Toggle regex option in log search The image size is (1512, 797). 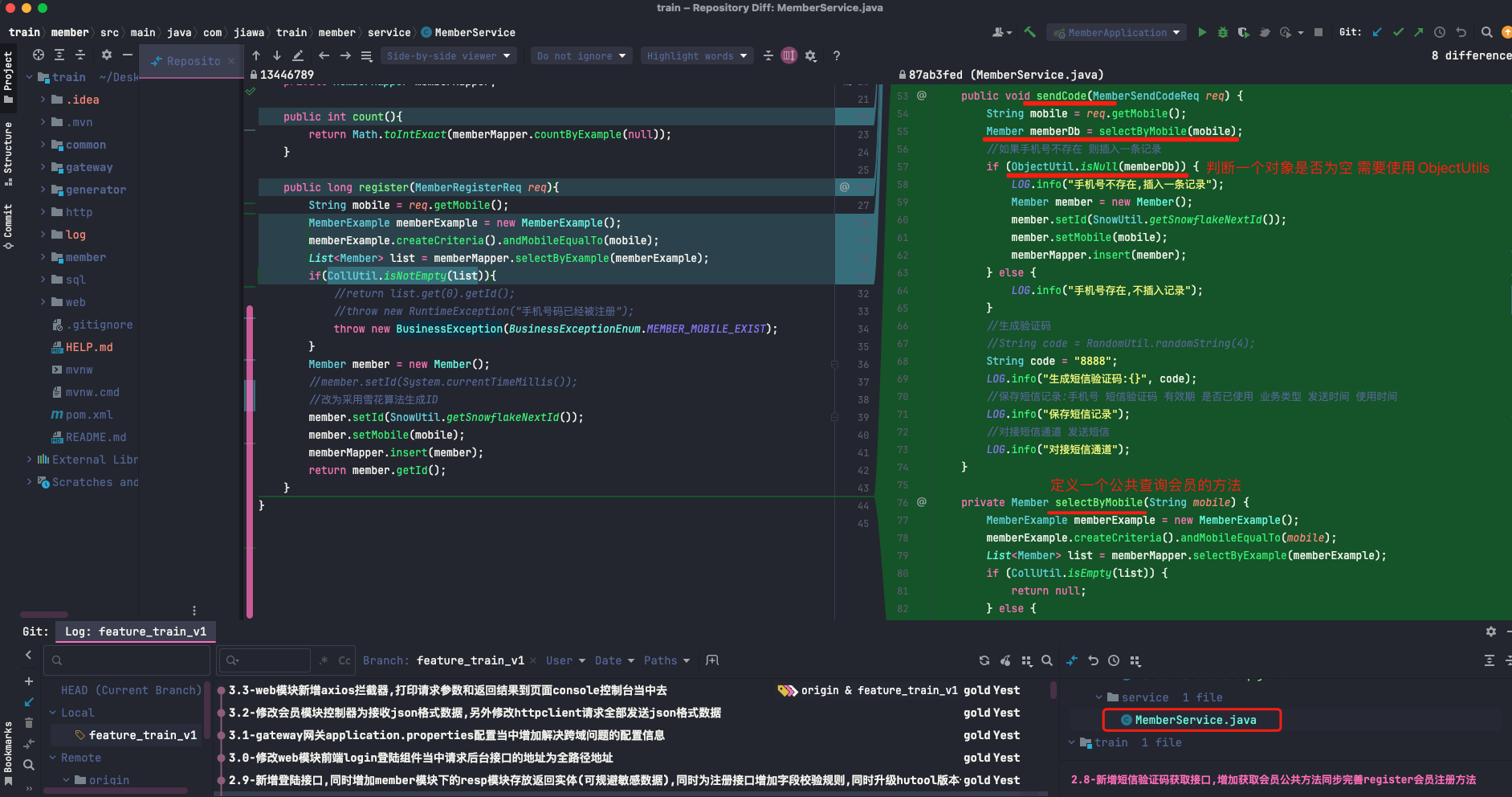pyautogui.click(x=324, y=660)
